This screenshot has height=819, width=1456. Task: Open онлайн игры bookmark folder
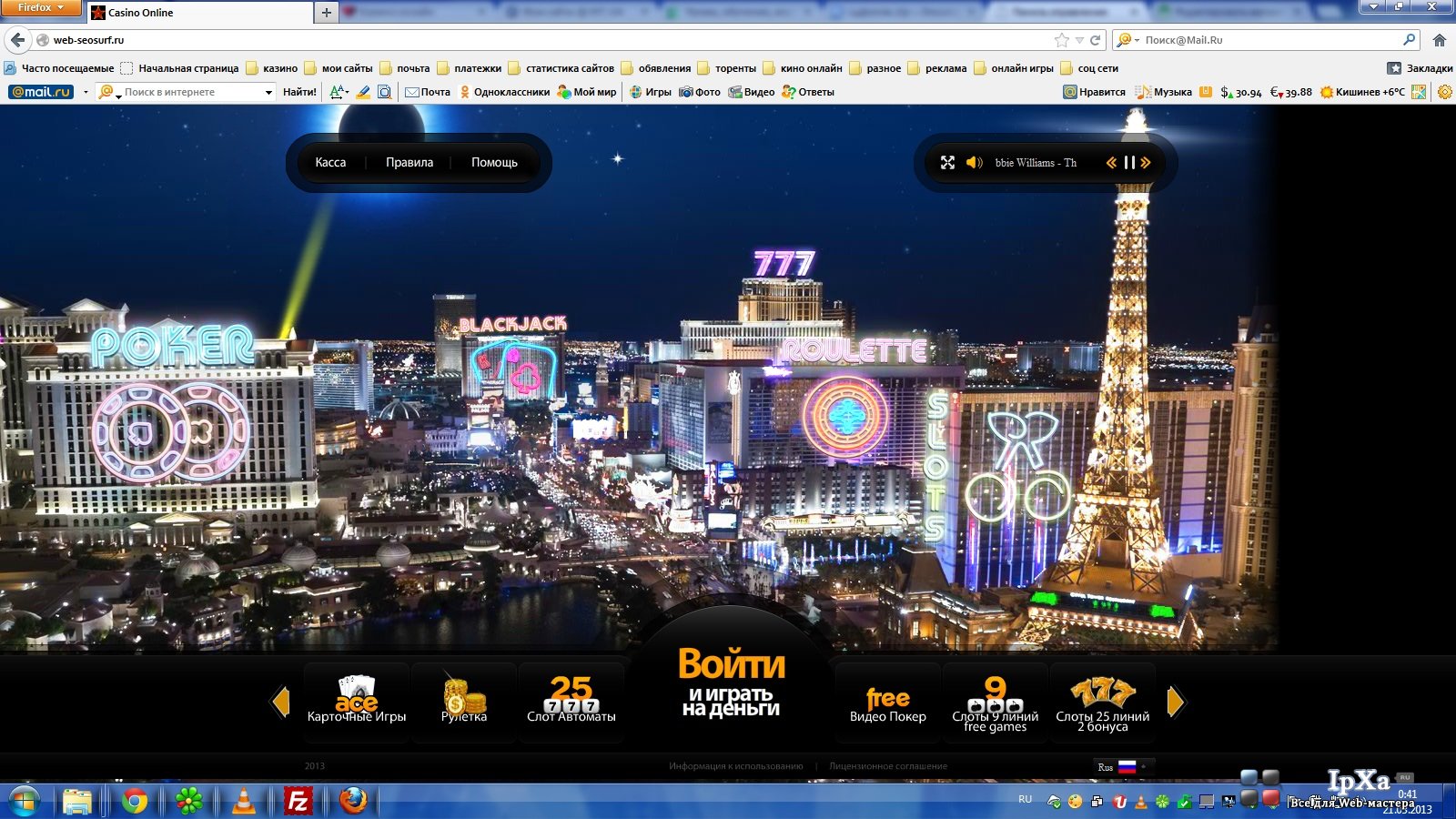pyautogui.click(x=1013, y=68)
